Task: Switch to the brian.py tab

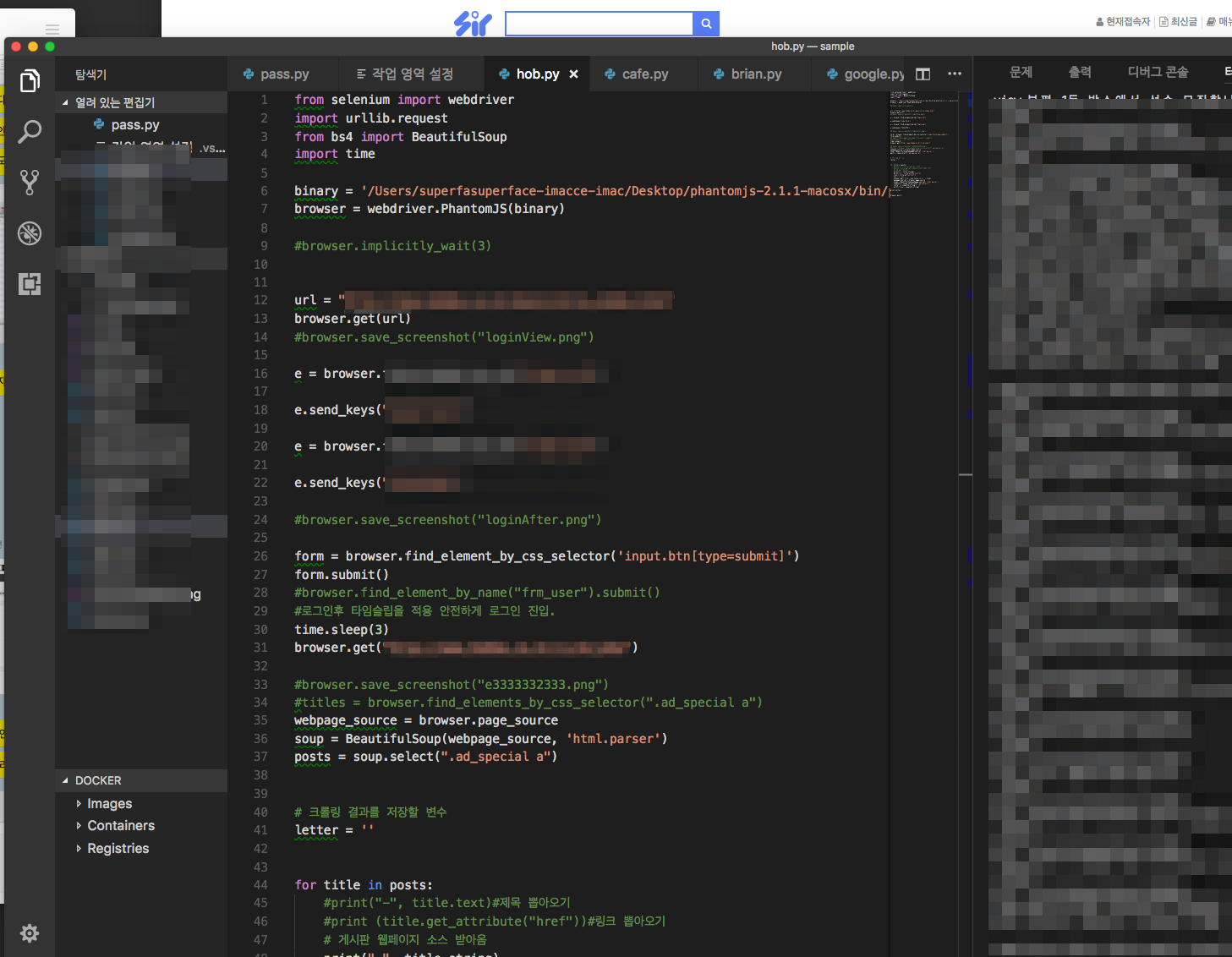Action: (755, 74)
